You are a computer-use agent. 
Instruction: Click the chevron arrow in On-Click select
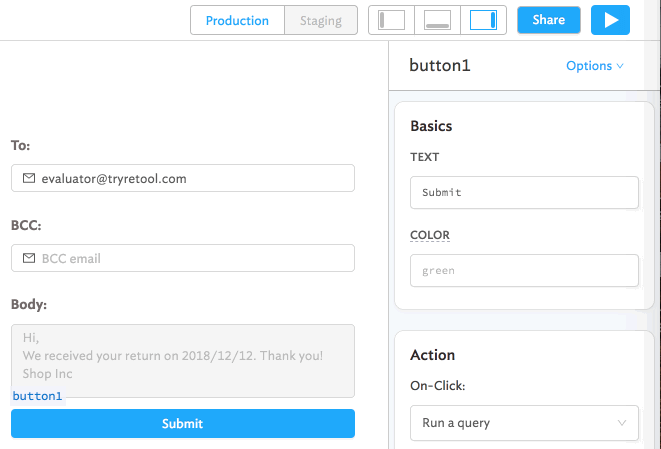(621, 423)
